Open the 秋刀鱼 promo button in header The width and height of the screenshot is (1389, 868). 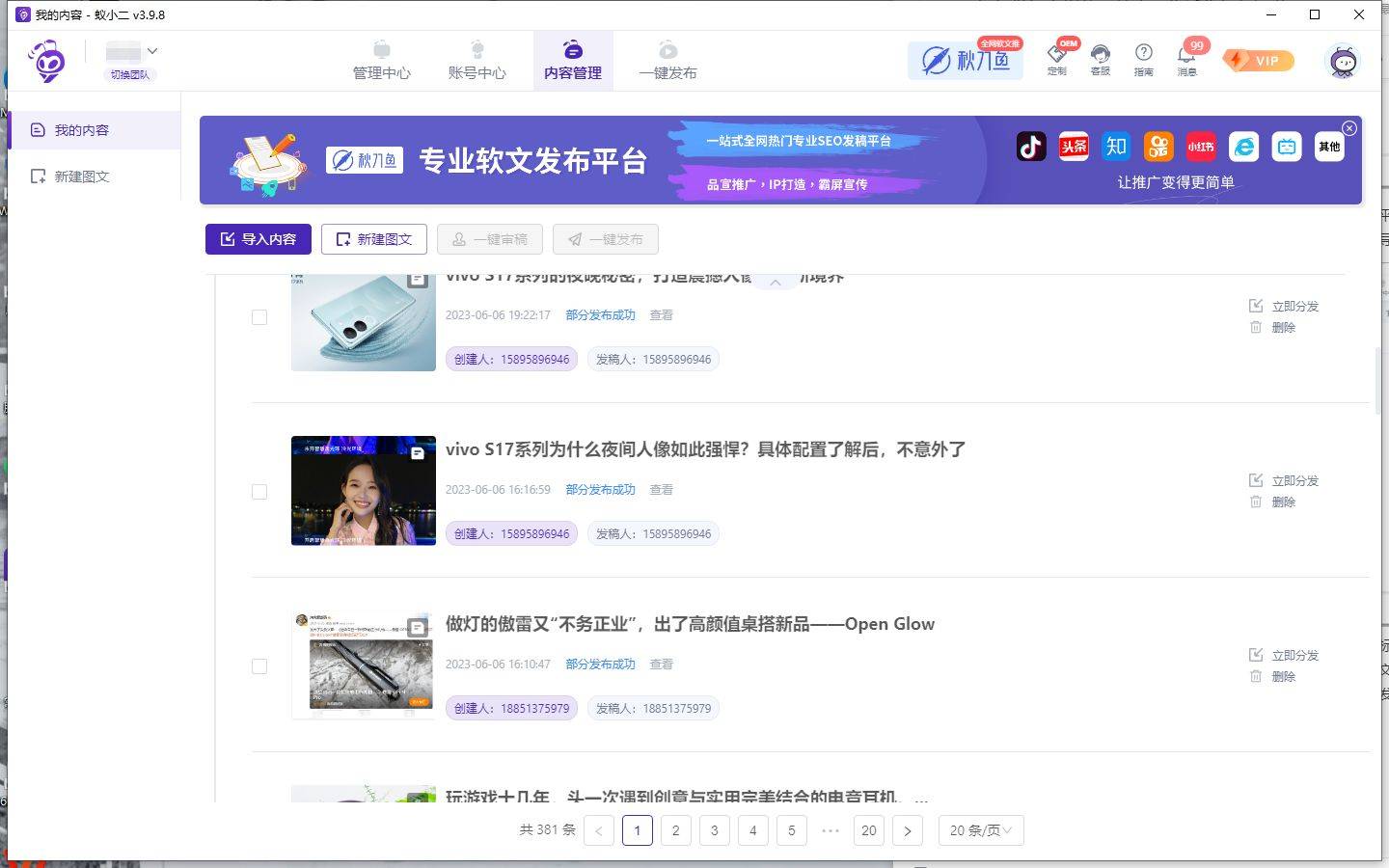pyautogui.click(x=965, y=61)
